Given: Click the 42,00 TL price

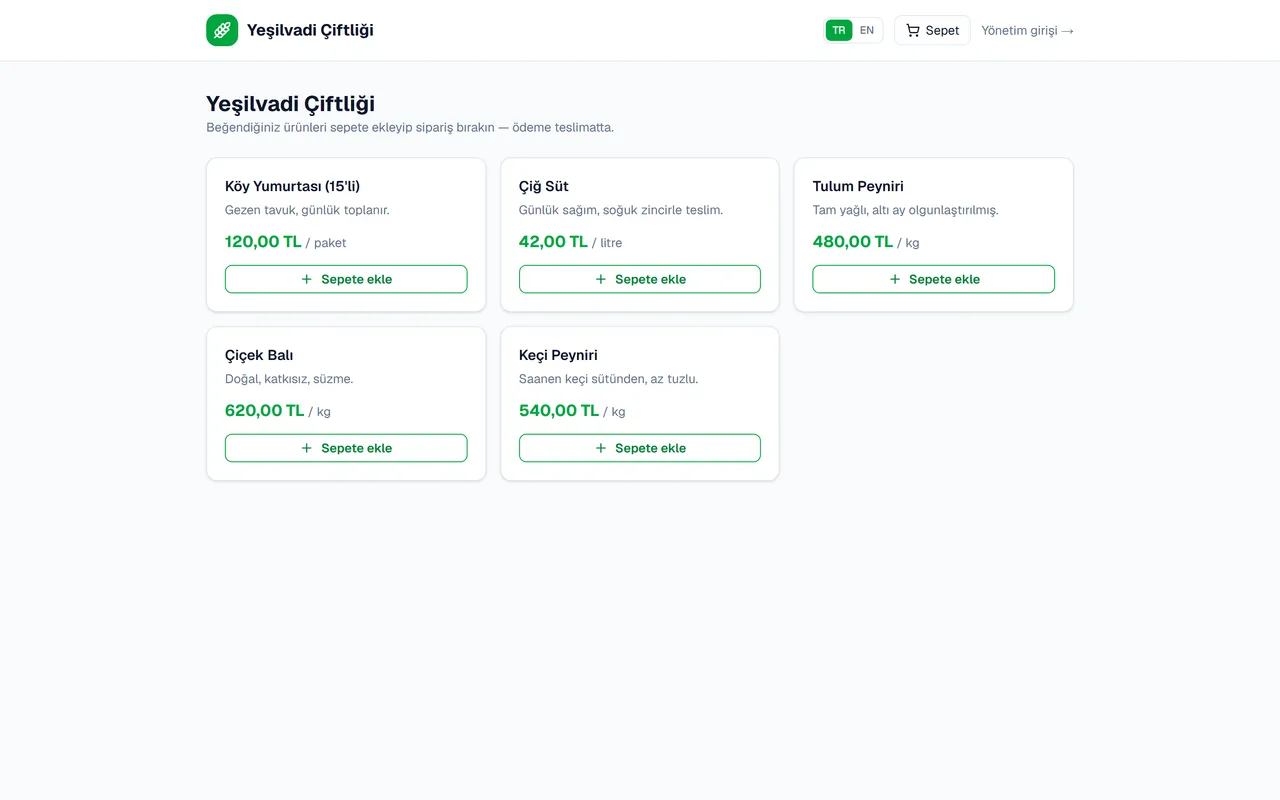Looking at the screenshot, I should [553, 241].
